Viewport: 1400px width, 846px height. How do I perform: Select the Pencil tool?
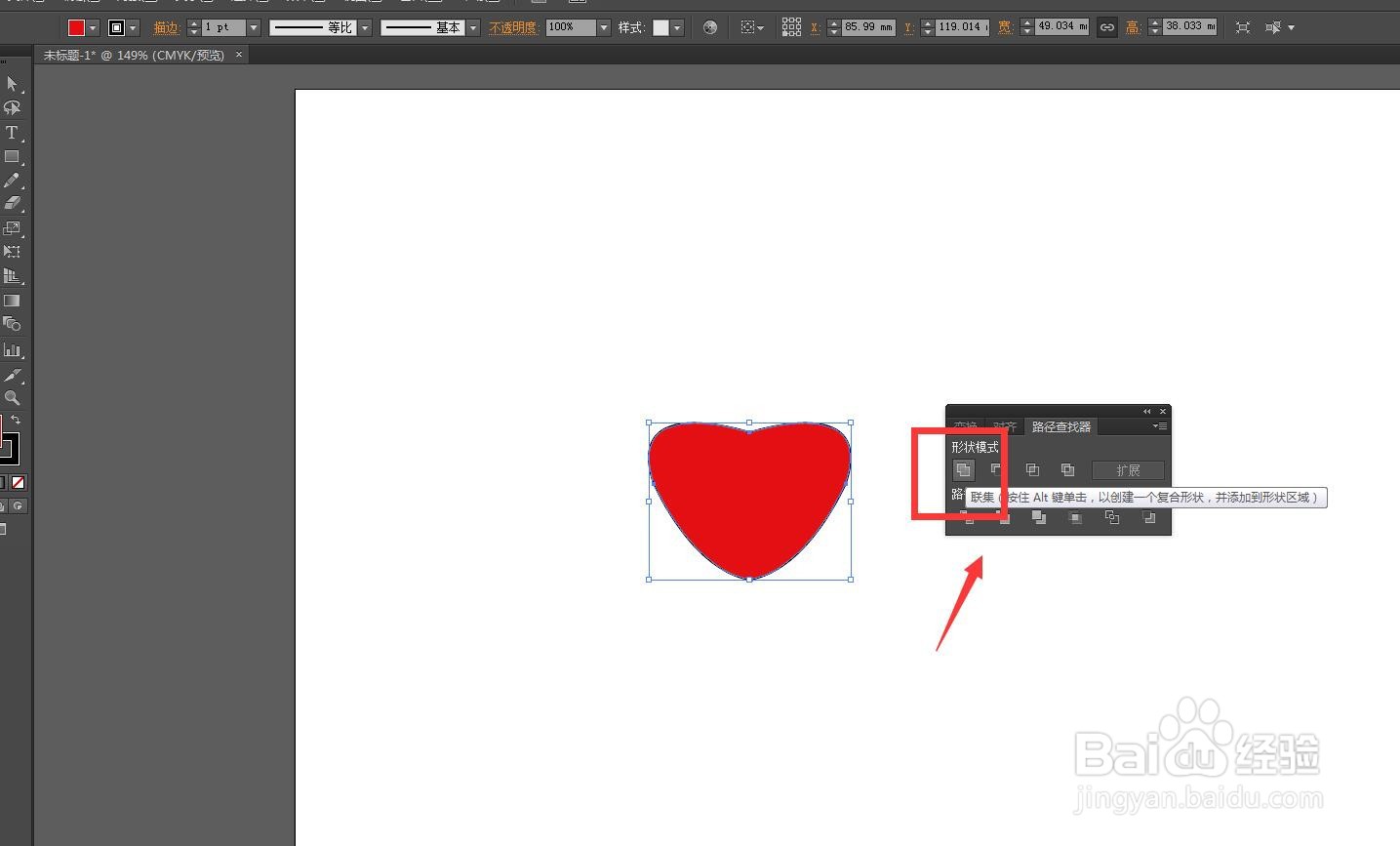pyautogui.click(x=12, y=181)
